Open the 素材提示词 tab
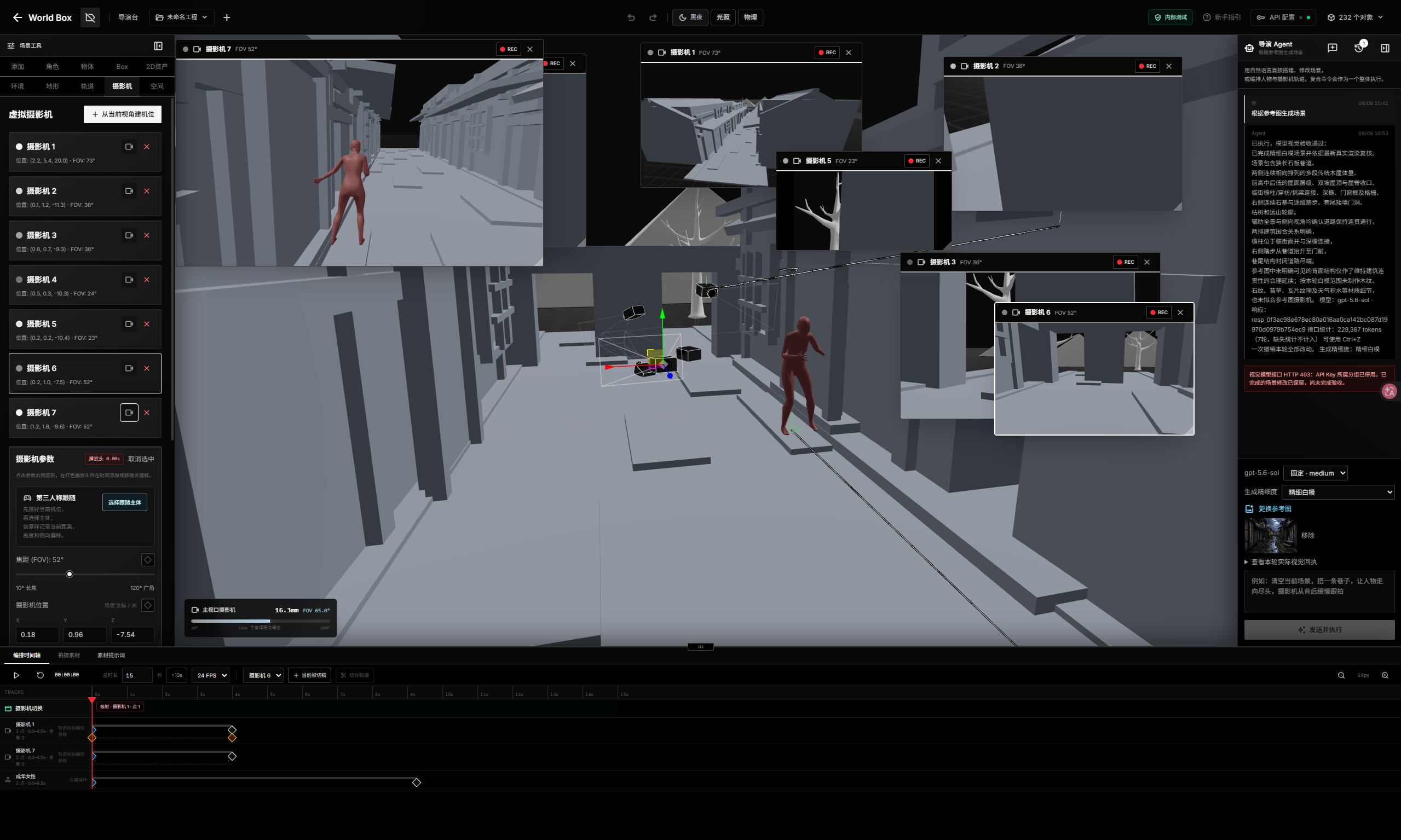The image size is (1401, 840). [111, 656]
